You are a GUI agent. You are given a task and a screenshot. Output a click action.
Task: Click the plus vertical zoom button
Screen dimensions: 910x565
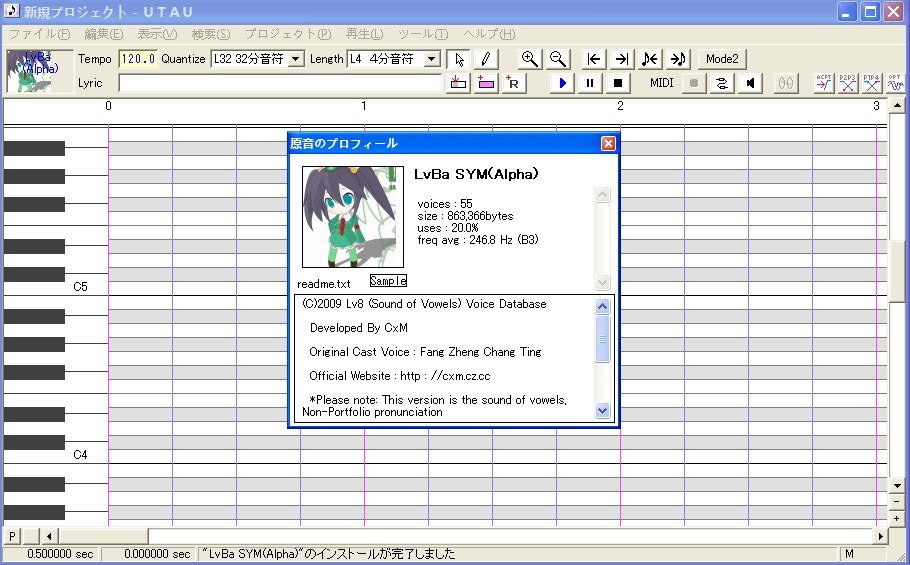[897, 518]
